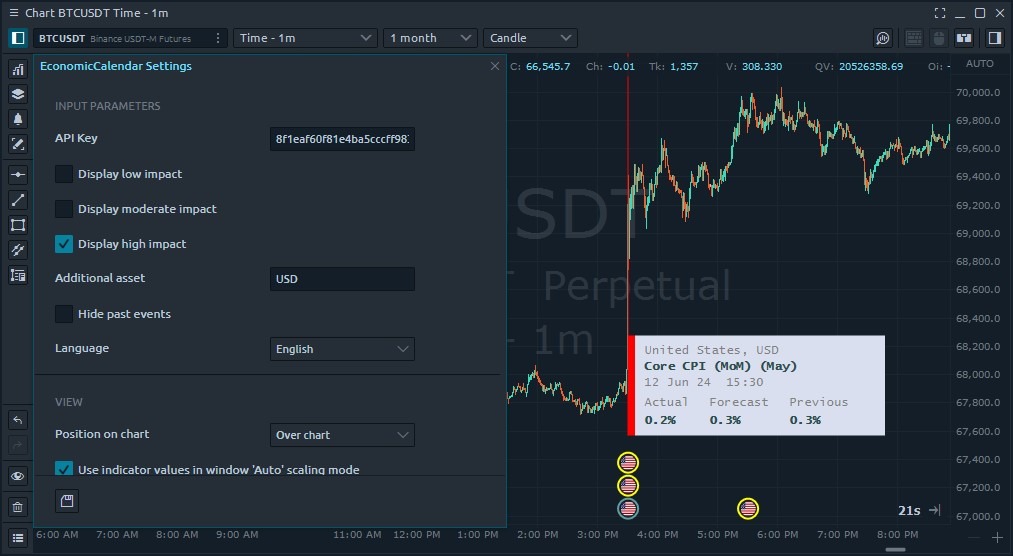Toggle drawings visibility with eye icon

18,477
